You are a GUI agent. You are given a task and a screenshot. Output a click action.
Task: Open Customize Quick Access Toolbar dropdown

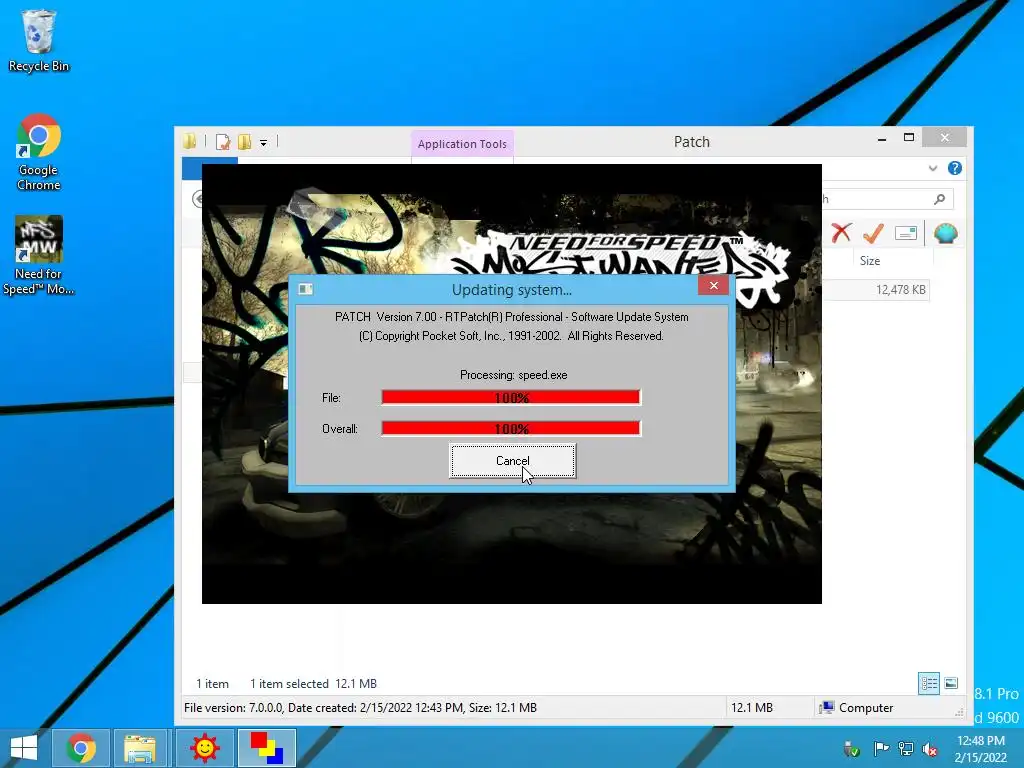[x=264, y=142]
